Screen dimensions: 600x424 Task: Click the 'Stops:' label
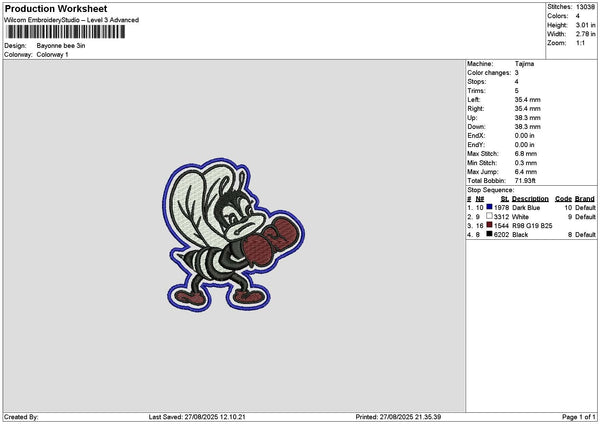[477, 82]
